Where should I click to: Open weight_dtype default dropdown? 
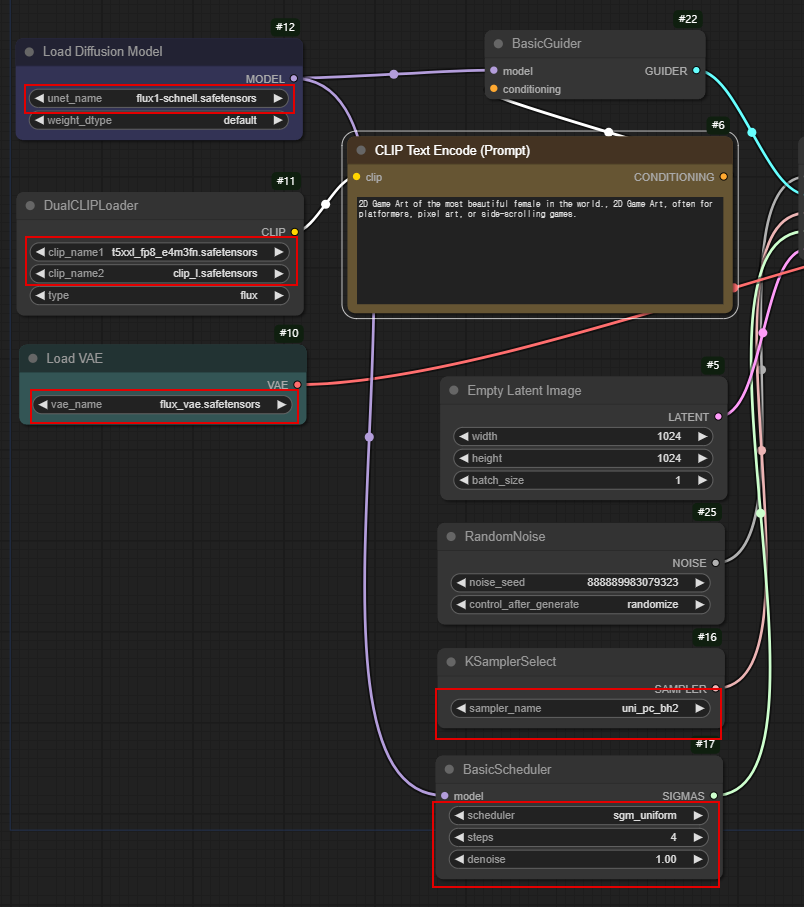pos(158,120)
